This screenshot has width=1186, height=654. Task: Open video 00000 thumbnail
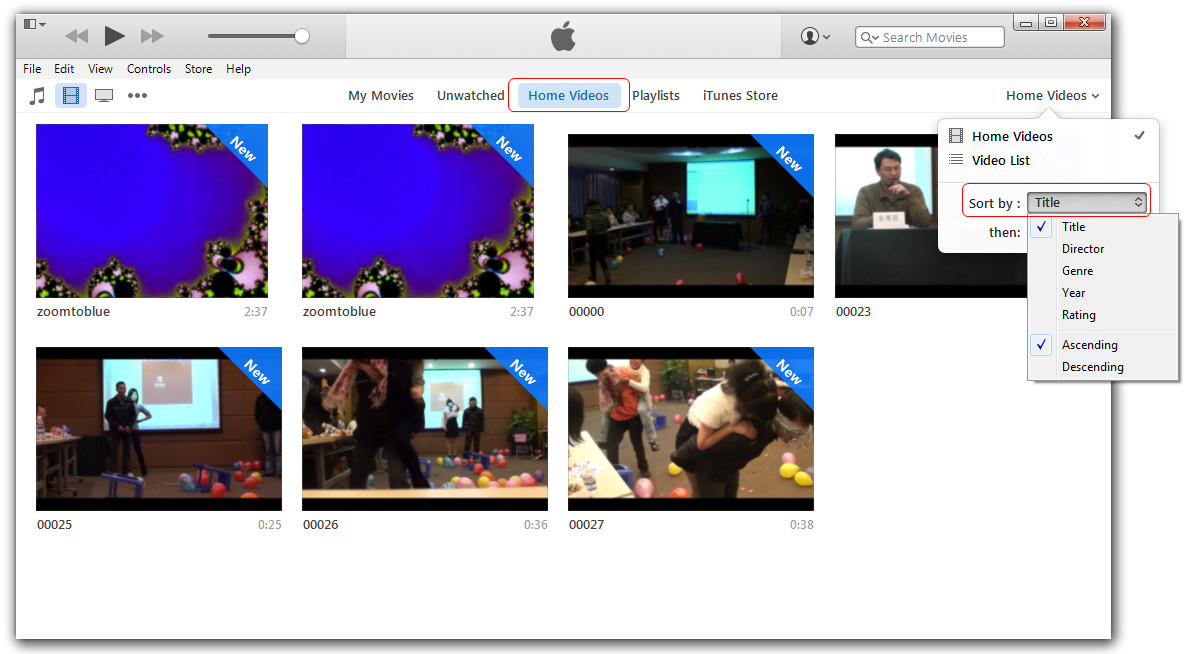click(x=691, y=216)
